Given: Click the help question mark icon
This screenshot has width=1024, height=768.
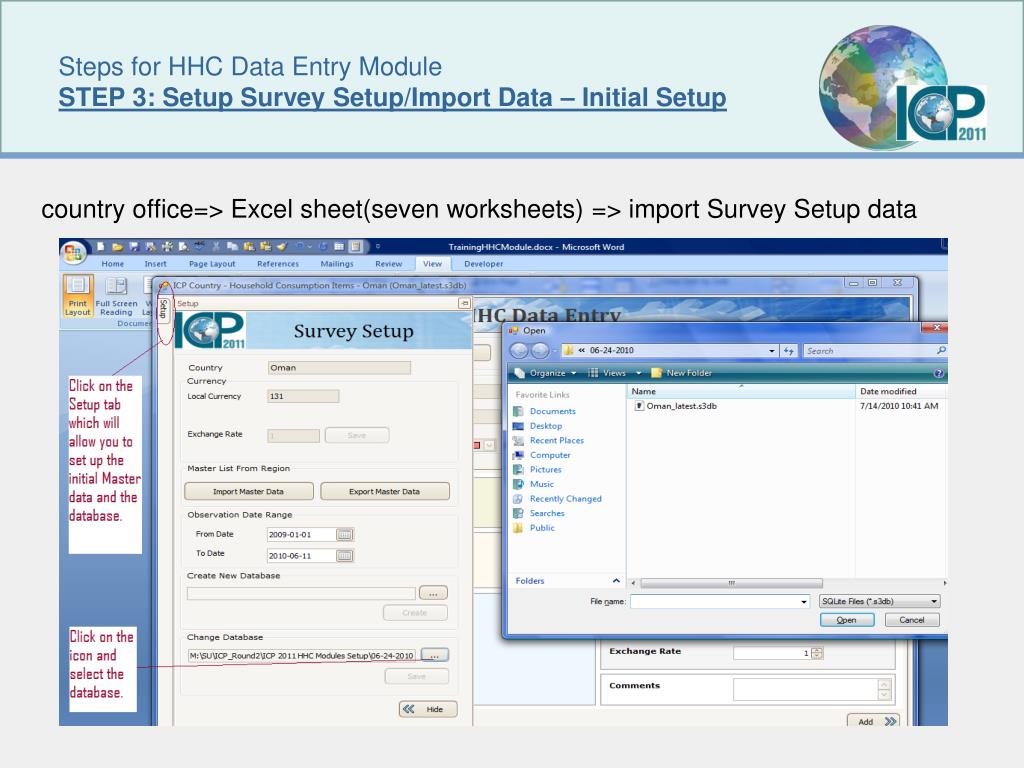Looking at the screenshot, I should coord(938,374).
